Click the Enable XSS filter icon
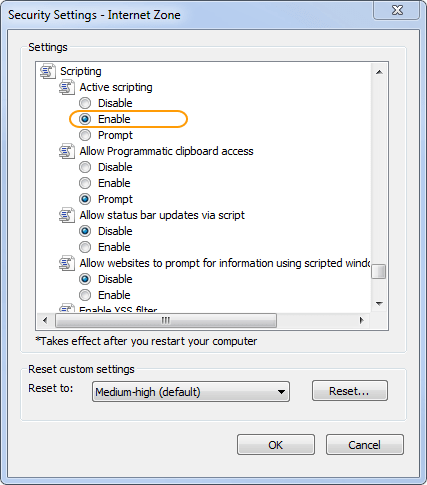This screenshot has height=485, width=427. pos(67,308)
